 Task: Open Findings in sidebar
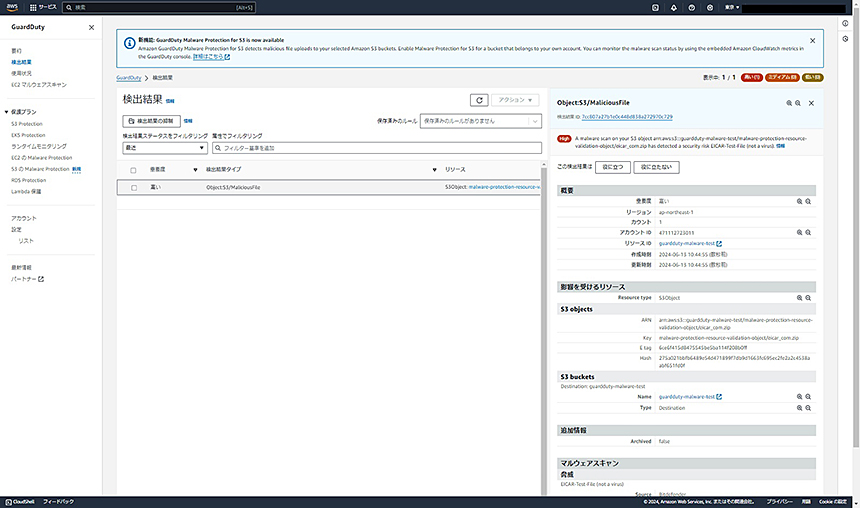(21, 62)
